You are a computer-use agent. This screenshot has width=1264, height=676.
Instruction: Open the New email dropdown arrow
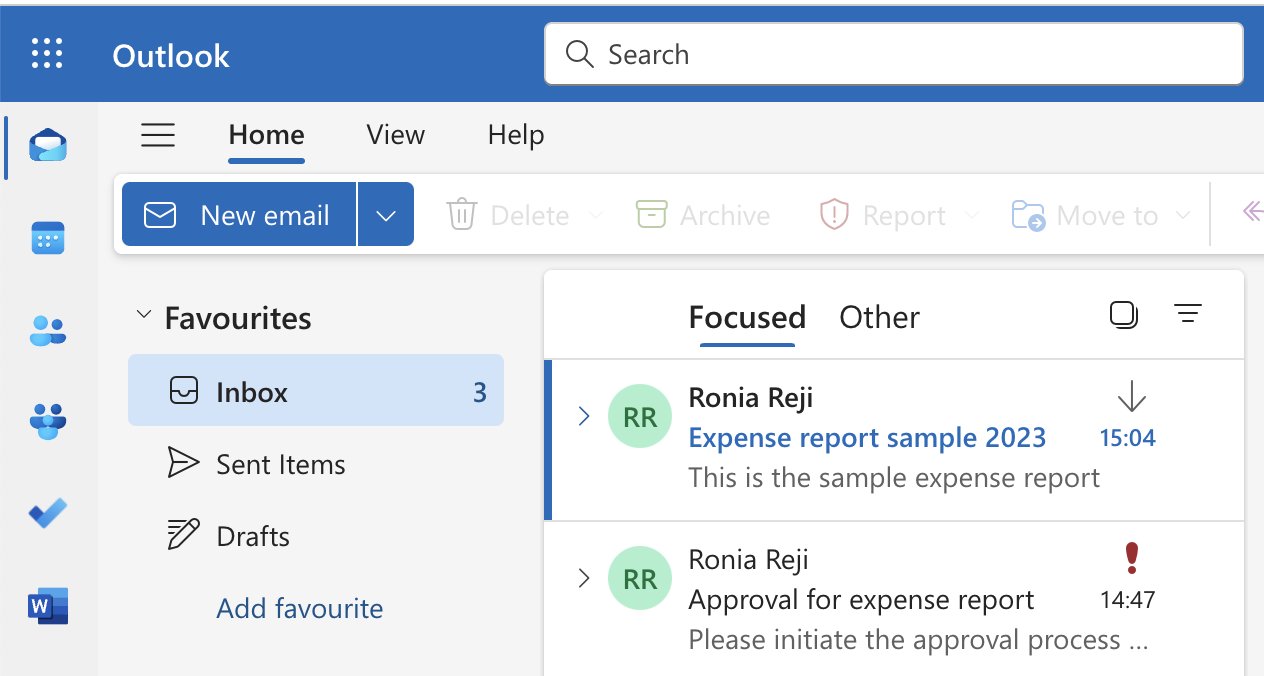[386, 213]
